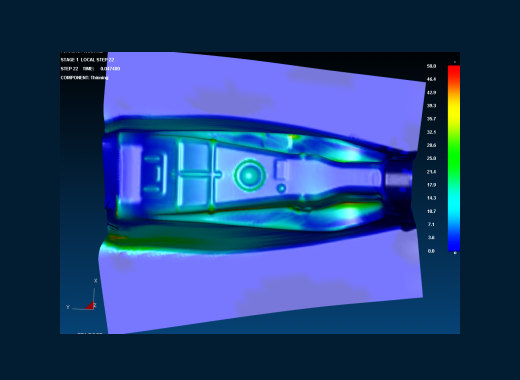Image resolution: width=520 pixels, height=380 pixels.
Task: Click the 7.1 legend scale value
Action: 431,224
